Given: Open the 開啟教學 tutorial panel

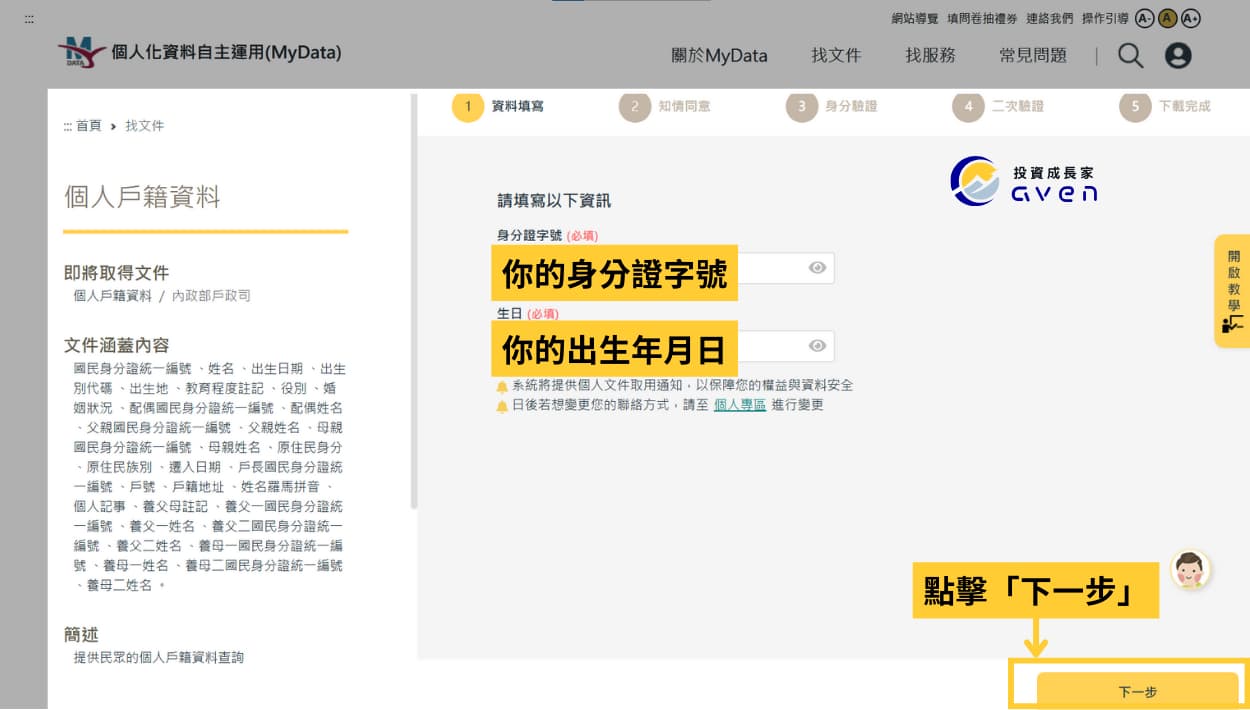Looking at the screenshot, I should click(1232, 292).
